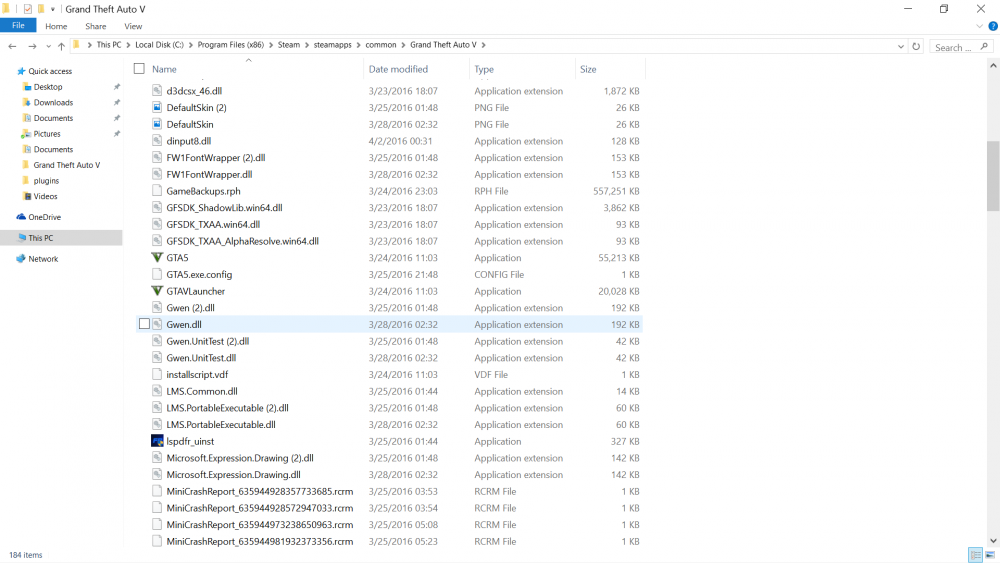The width and height of the screenshot is (1000, 563).
Task: Select the lspdfr_uinst application icon
Action: coord(157,441)
